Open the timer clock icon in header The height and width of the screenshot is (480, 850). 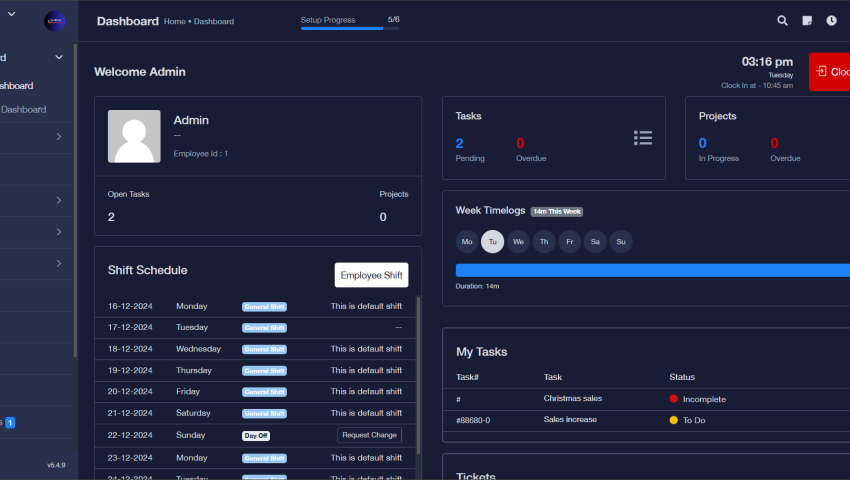[x=832, y=21]
